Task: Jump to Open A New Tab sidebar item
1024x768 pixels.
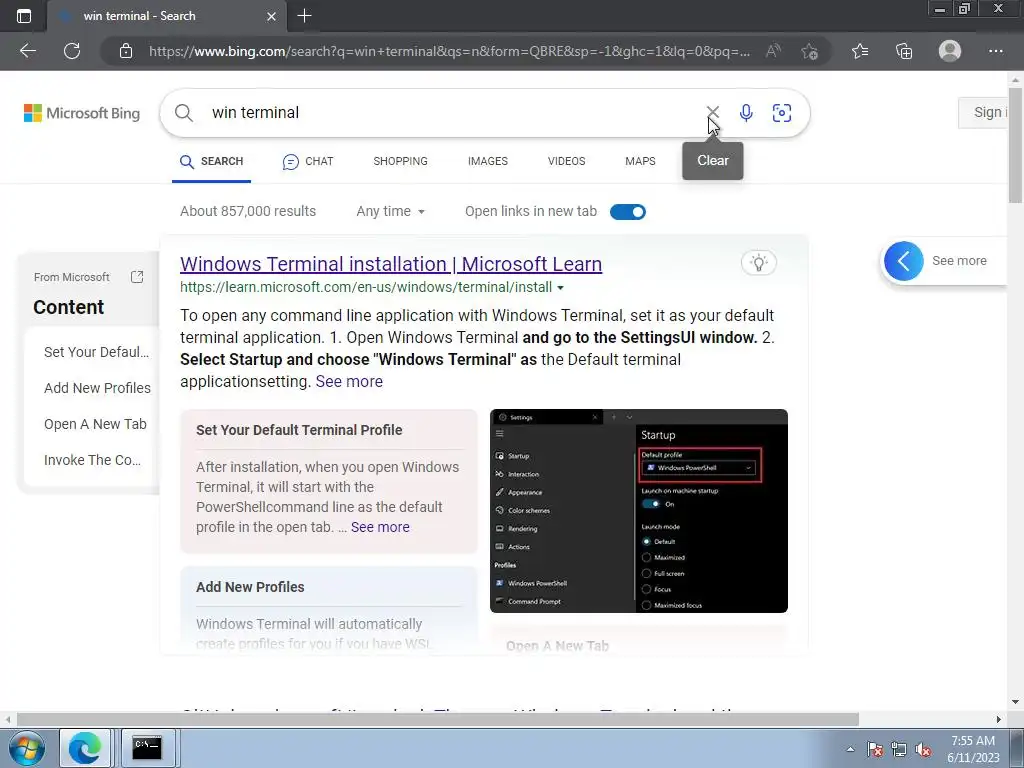Action: pos(95,424)
